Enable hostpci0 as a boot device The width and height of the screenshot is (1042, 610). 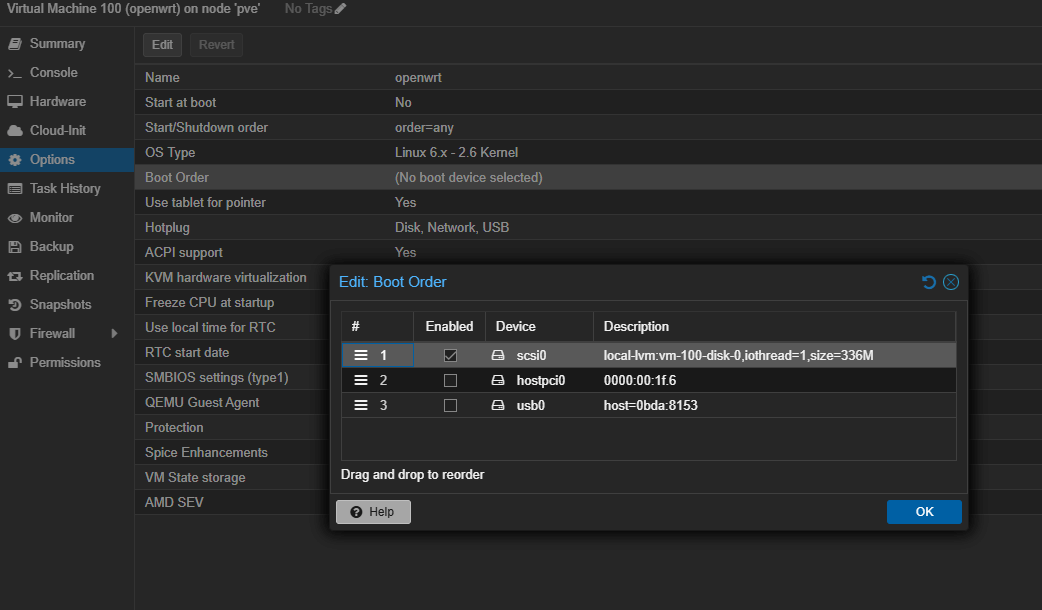pyautogui.click(x=450, y=380)
